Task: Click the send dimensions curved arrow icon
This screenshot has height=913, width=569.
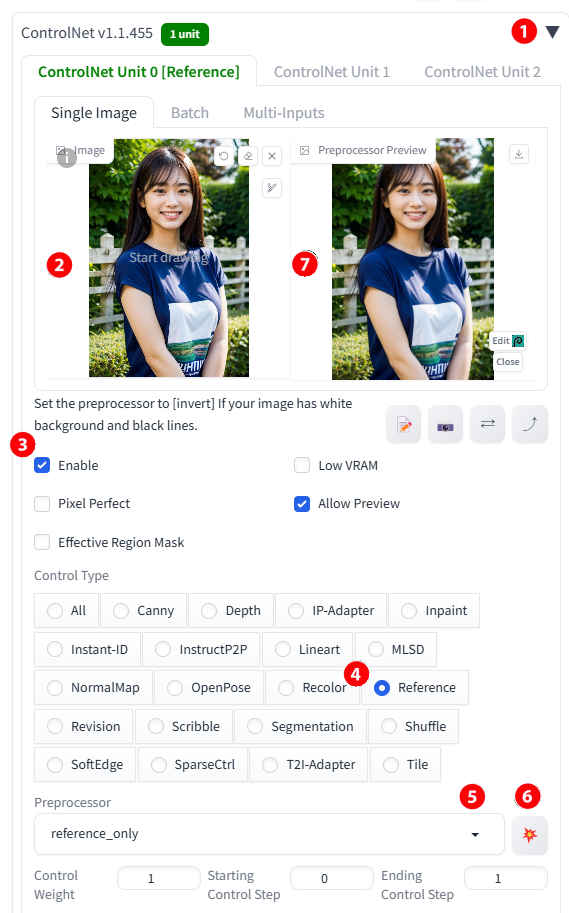Action: (x=529, y=424)
